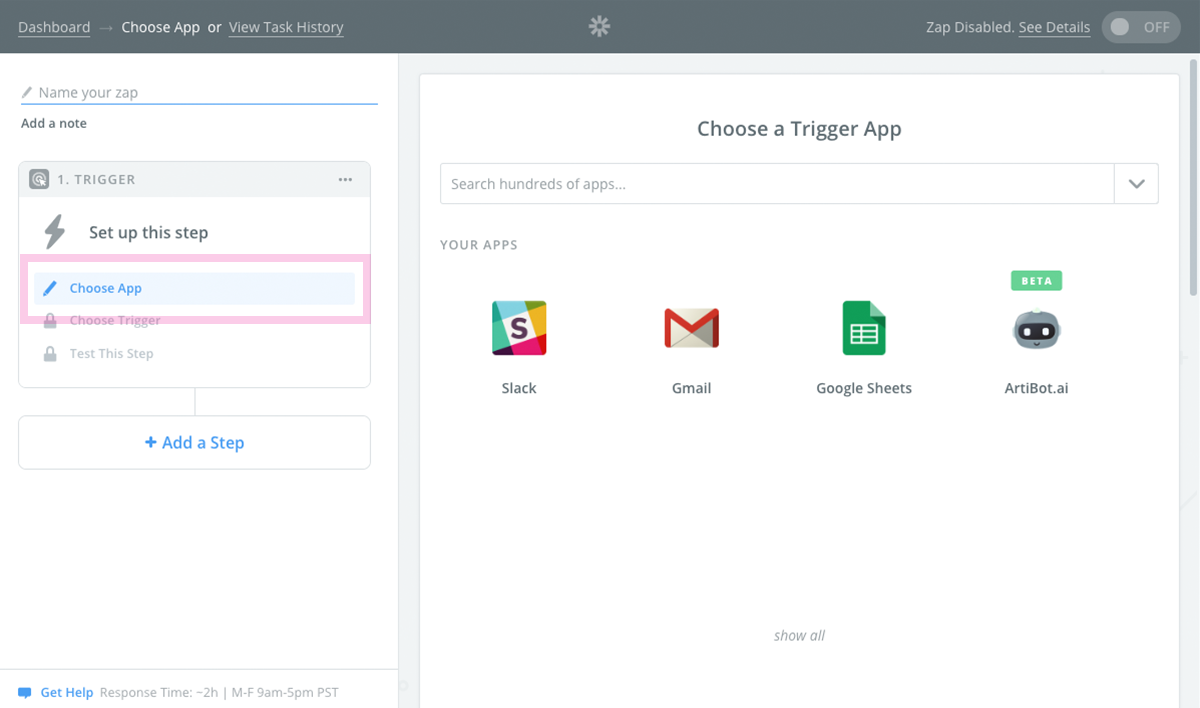
Task: Click Choose App breadcrumb text in header
Action: (161, 27)
